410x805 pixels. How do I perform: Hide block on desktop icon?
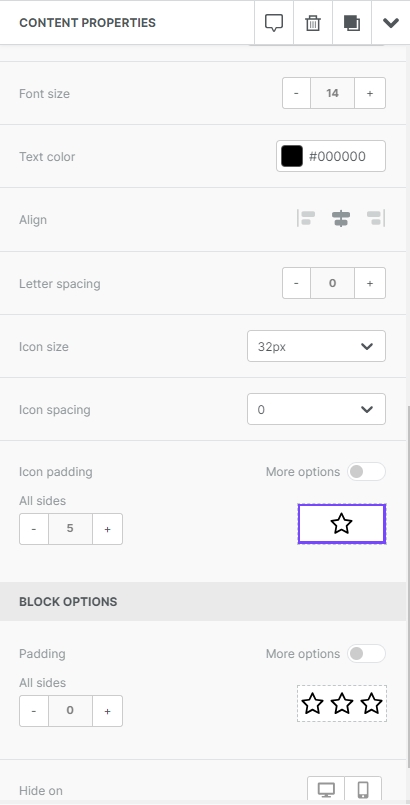[x=326, y=789]
